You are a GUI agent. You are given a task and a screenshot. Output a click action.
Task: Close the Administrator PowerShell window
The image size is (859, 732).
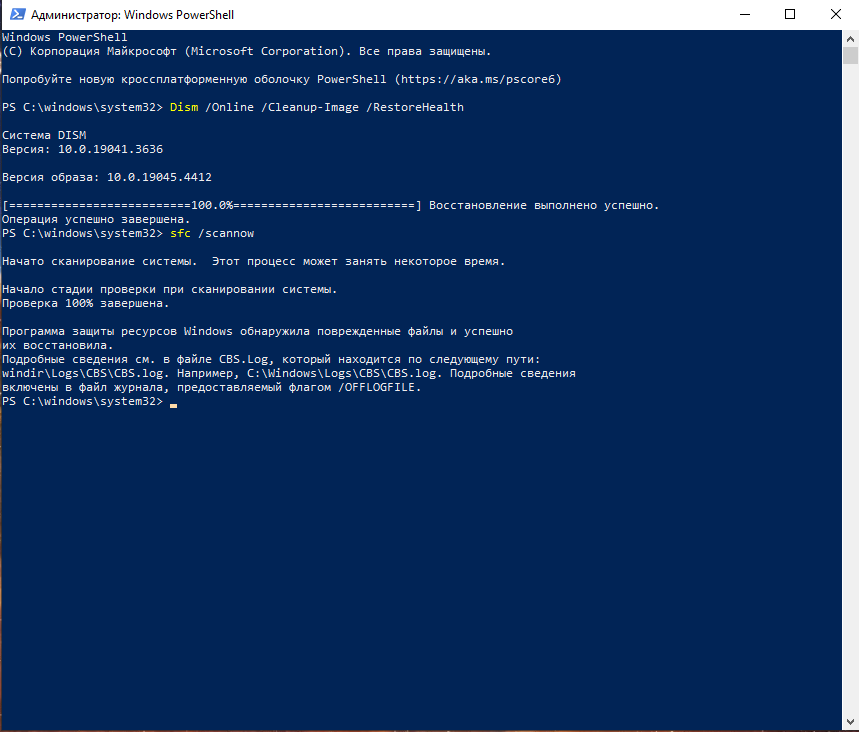pyautogui.click(x=836, y=15)
